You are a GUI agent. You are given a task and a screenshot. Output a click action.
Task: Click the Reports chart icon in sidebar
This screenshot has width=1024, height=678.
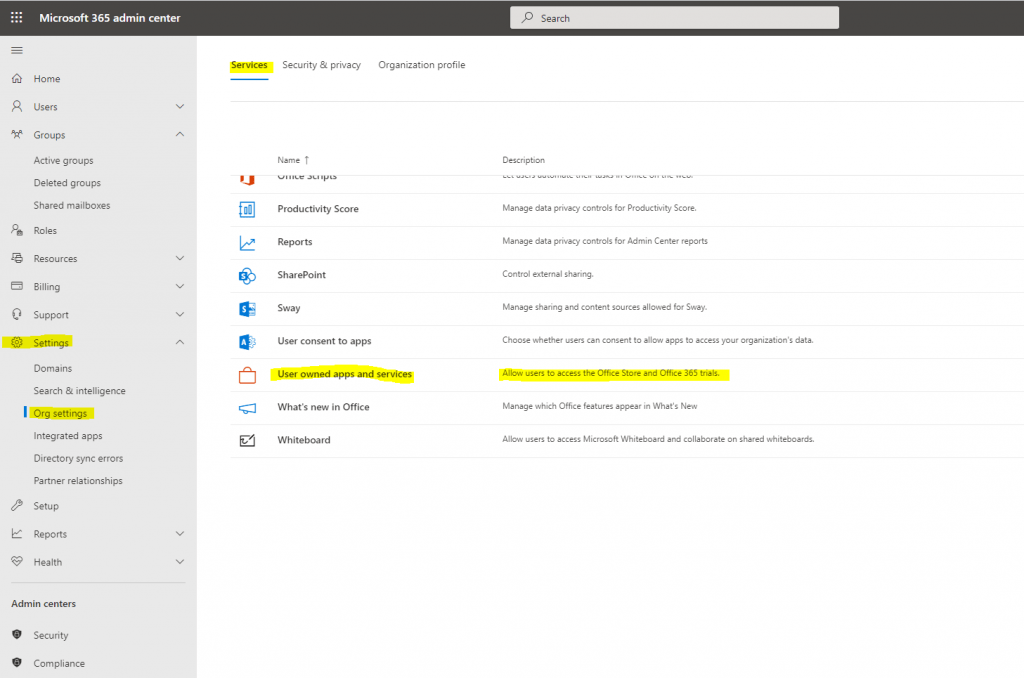pyautogui.click(x=17, y=534)
